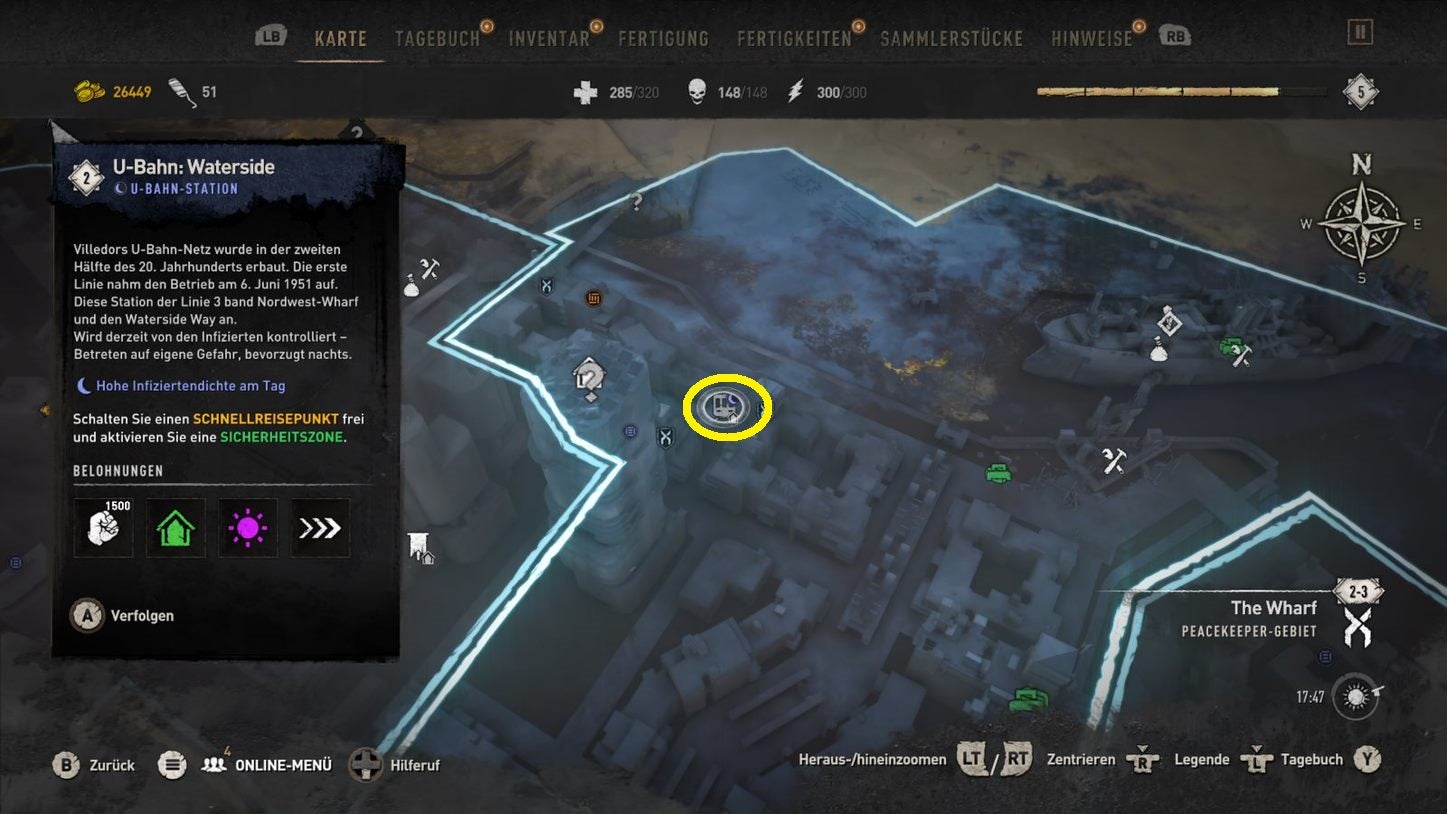Open the Tagebuch tab

tap(437, 39)
